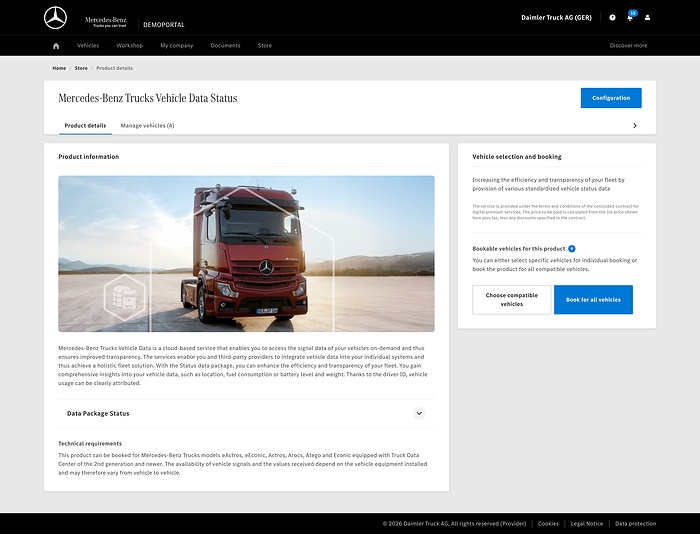
Task: Open the user profile icon
Action: [x=647, y=17]
